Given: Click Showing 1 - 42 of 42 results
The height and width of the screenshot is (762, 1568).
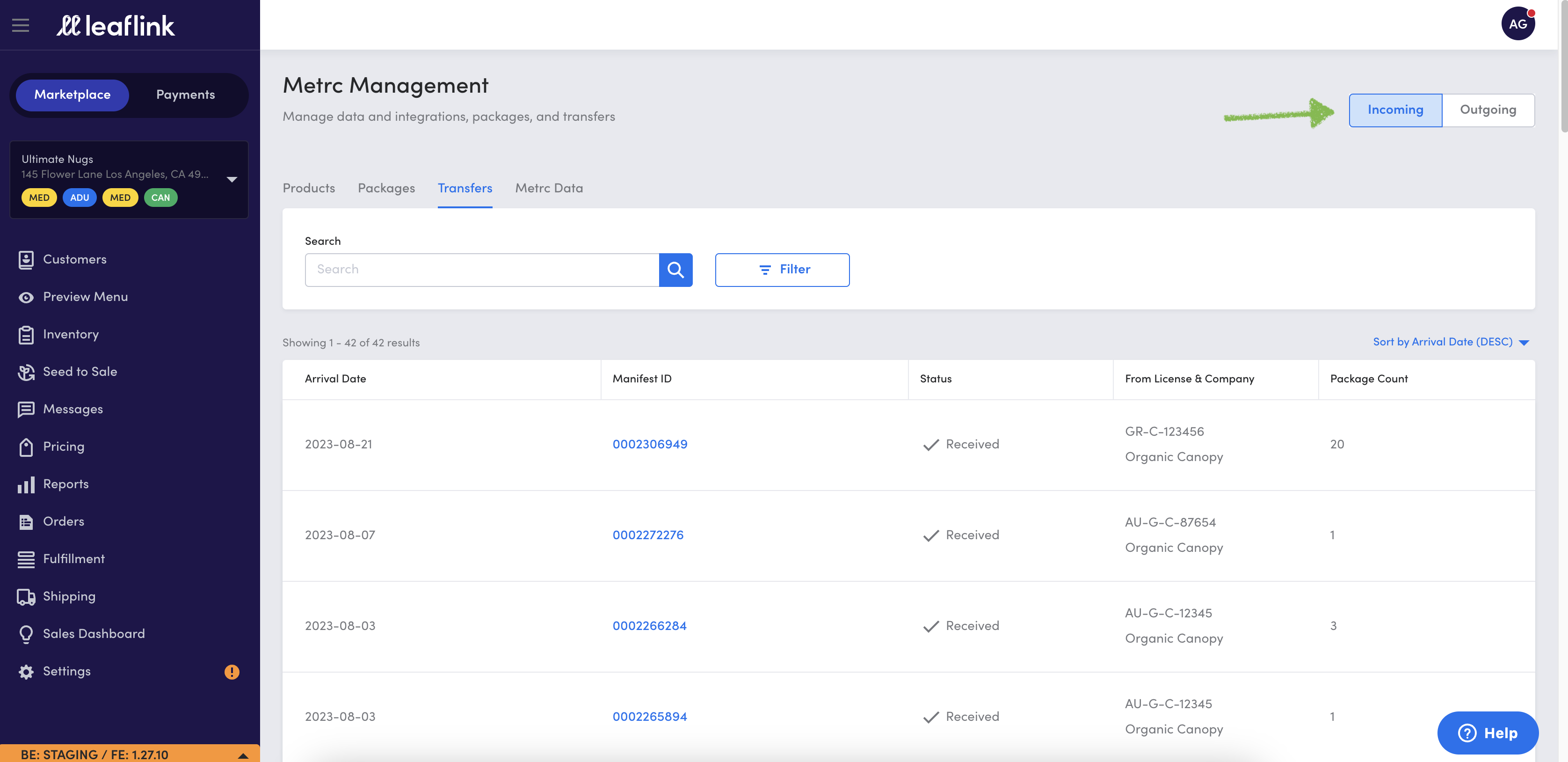Looking at the screenshot, I should (351, 342).
